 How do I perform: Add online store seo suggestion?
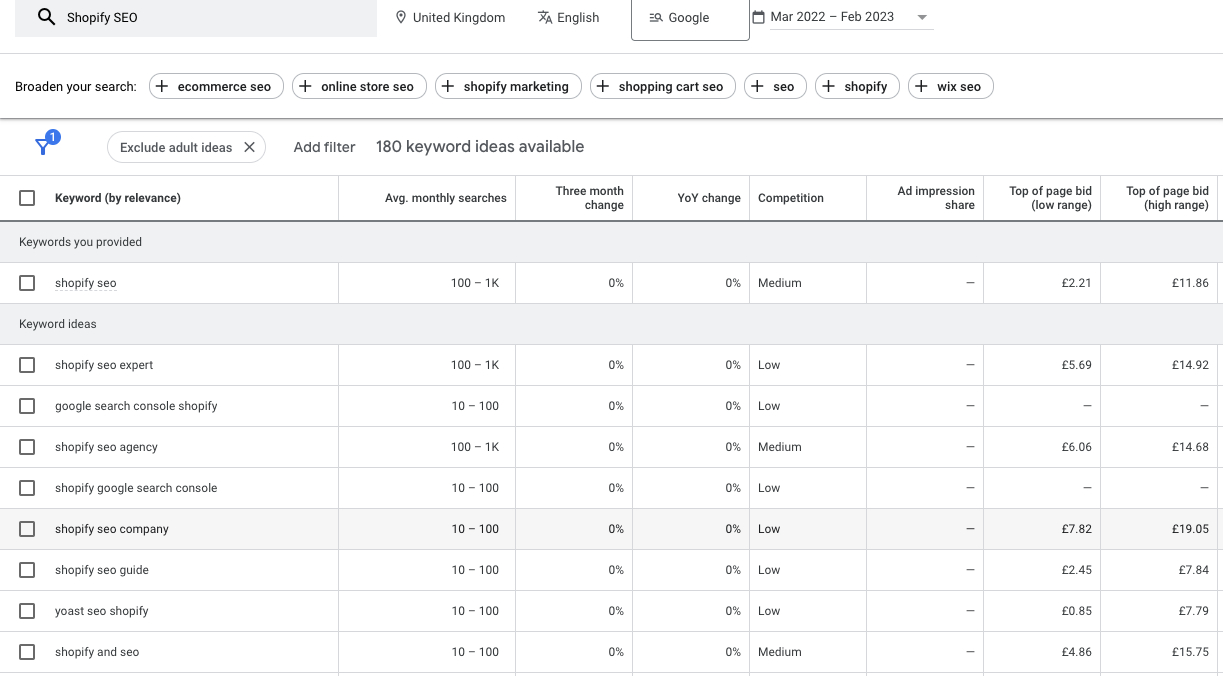(359, 87)
